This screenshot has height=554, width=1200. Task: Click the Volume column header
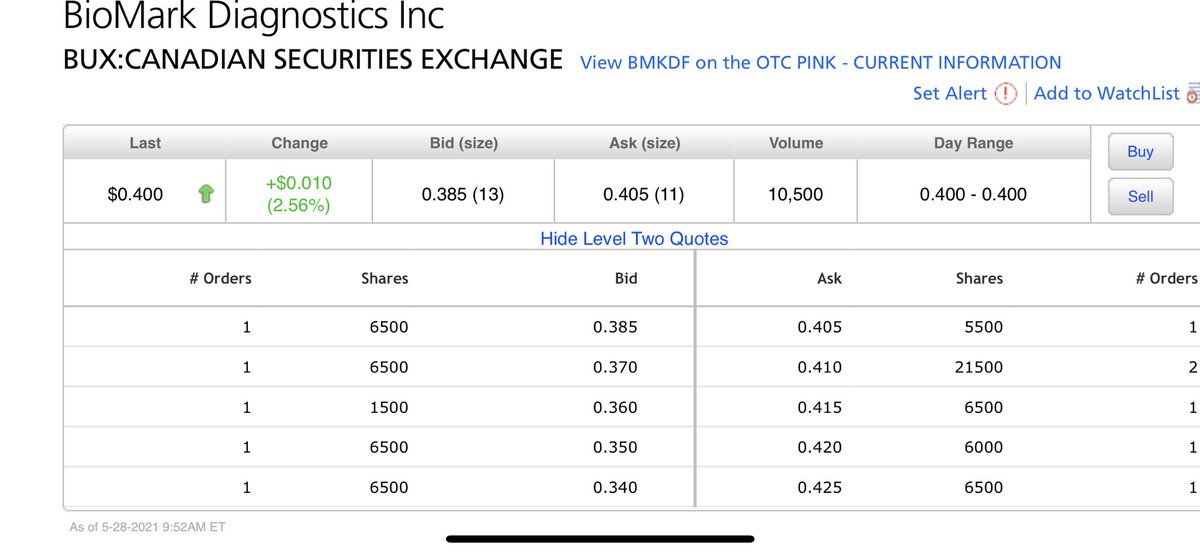(796, 143)
